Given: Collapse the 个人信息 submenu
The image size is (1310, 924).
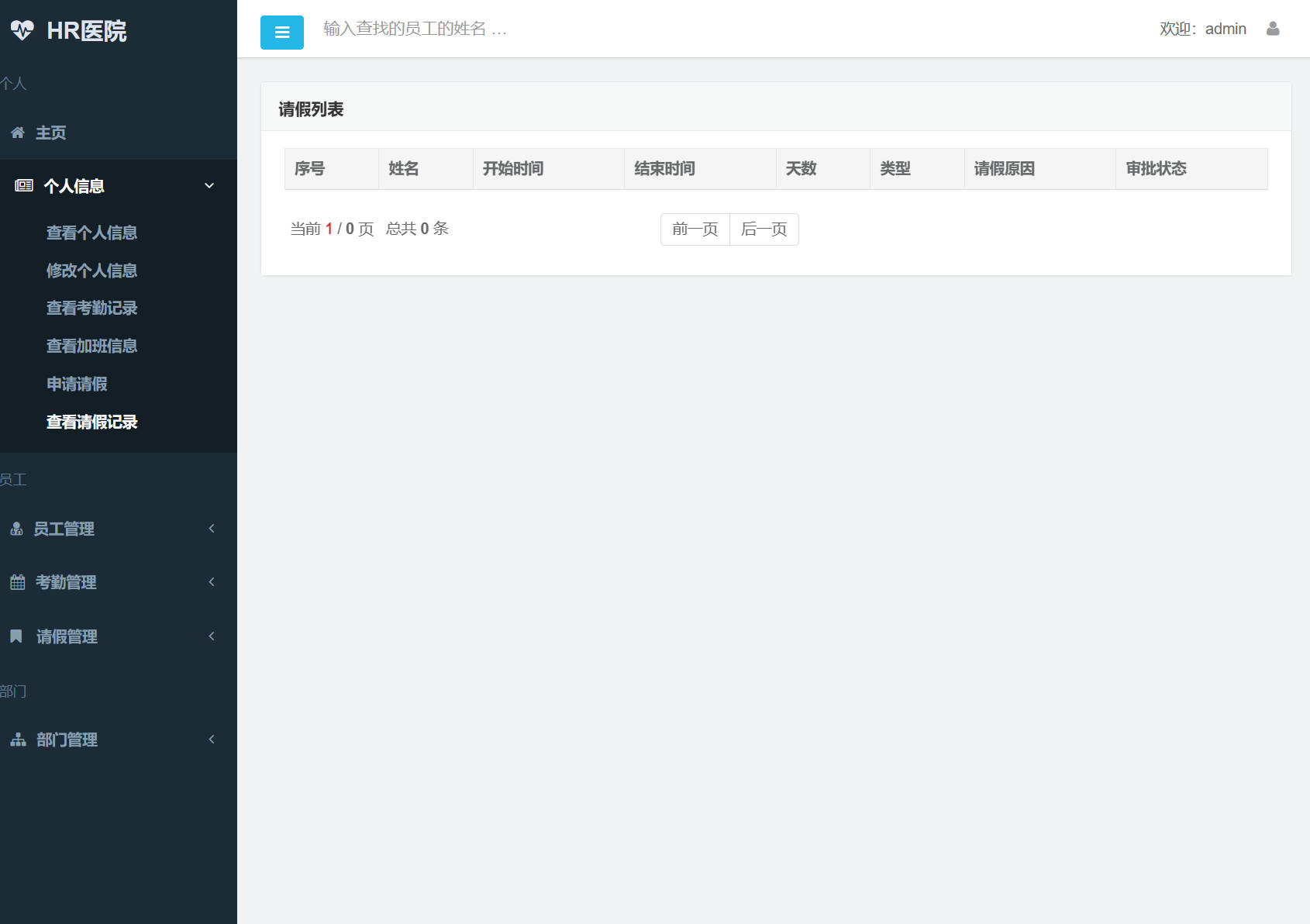Looking at the screenshot, I should point(208,185).
